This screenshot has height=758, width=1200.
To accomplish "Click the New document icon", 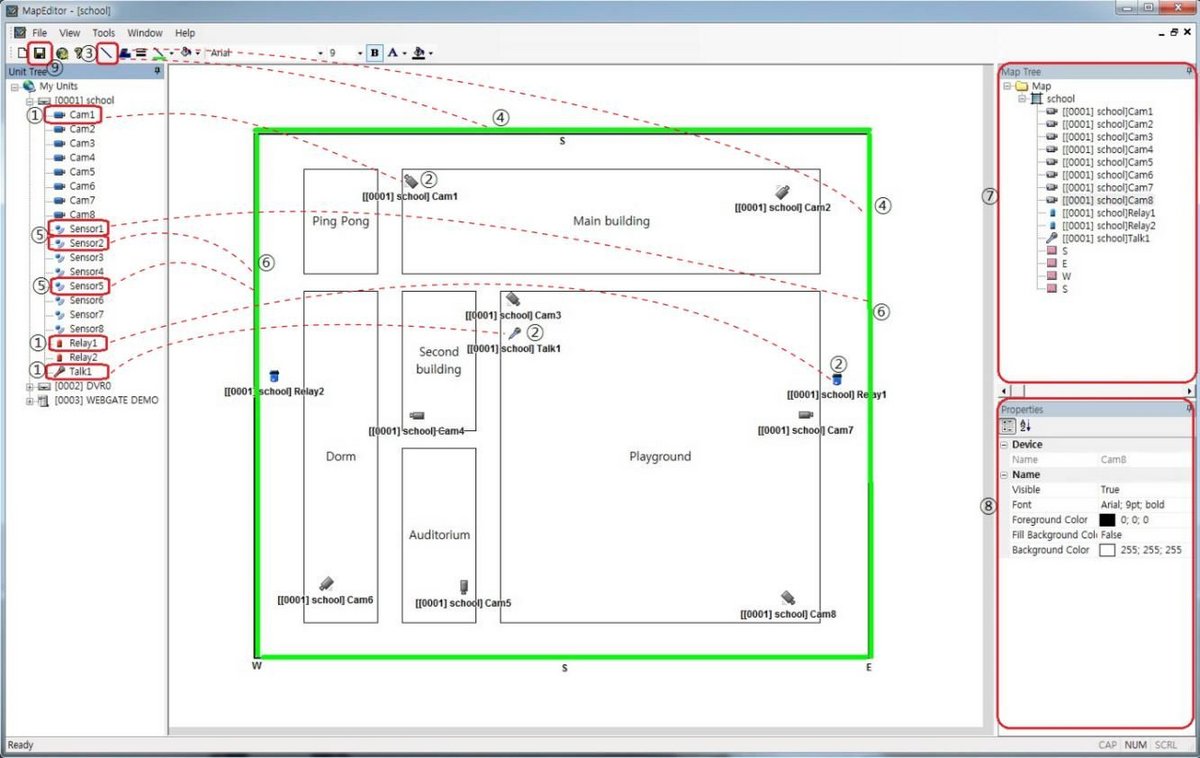I will click(21, 52).
